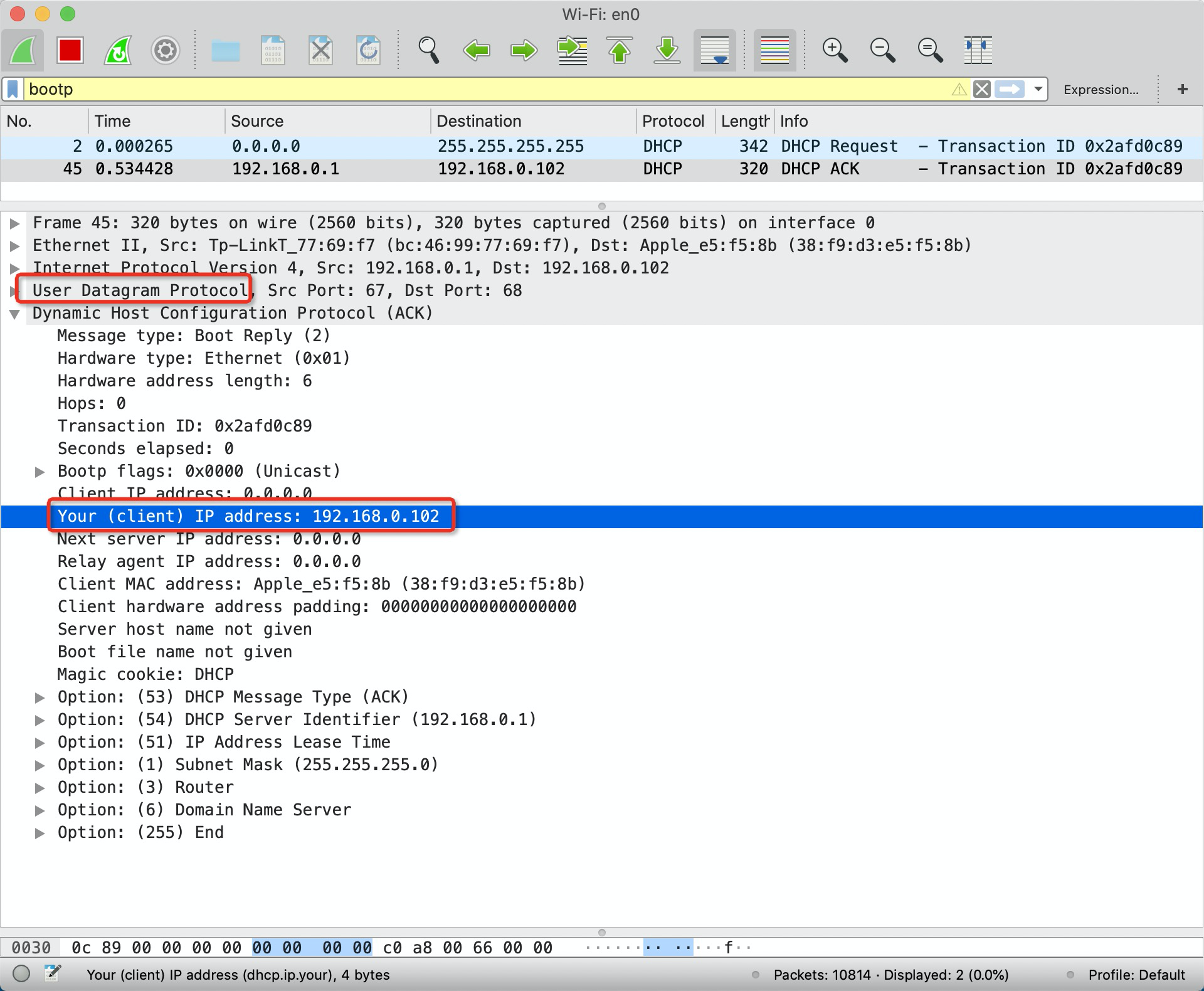Click the shark fin start capture icon
The image size is (1204, 991).
23,50
